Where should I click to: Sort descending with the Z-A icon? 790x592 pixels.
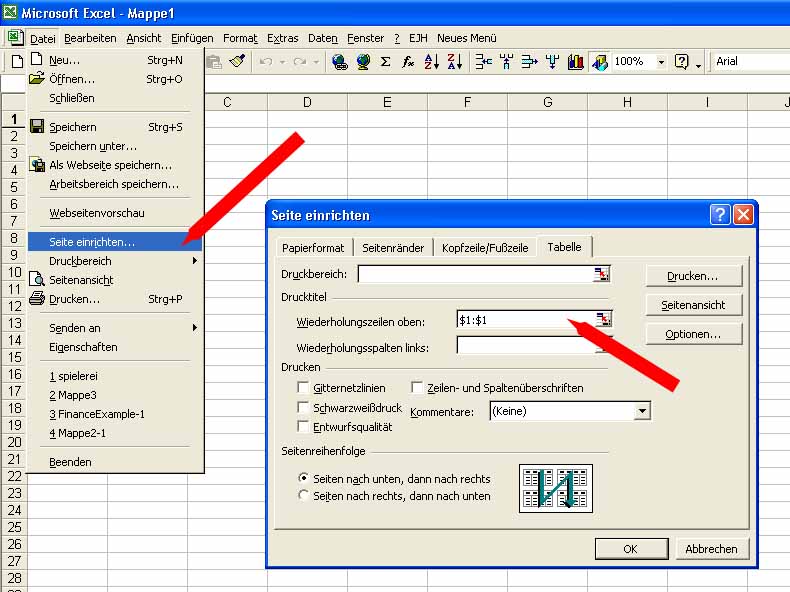coord(454,62)
